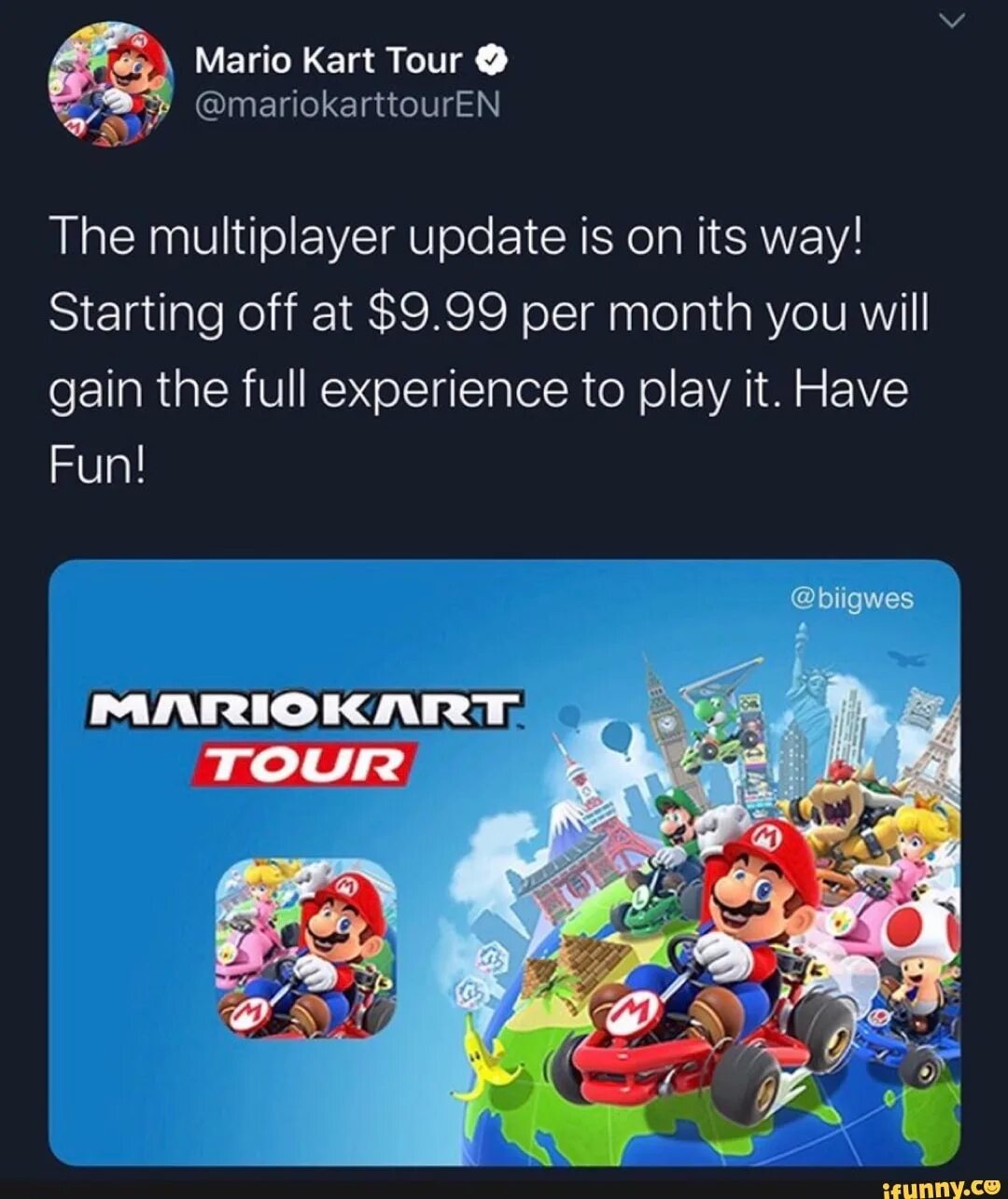
Task: Open the Mario Kart Tour profile avatar
Action: pyautogui.click(x=110, y=85)
